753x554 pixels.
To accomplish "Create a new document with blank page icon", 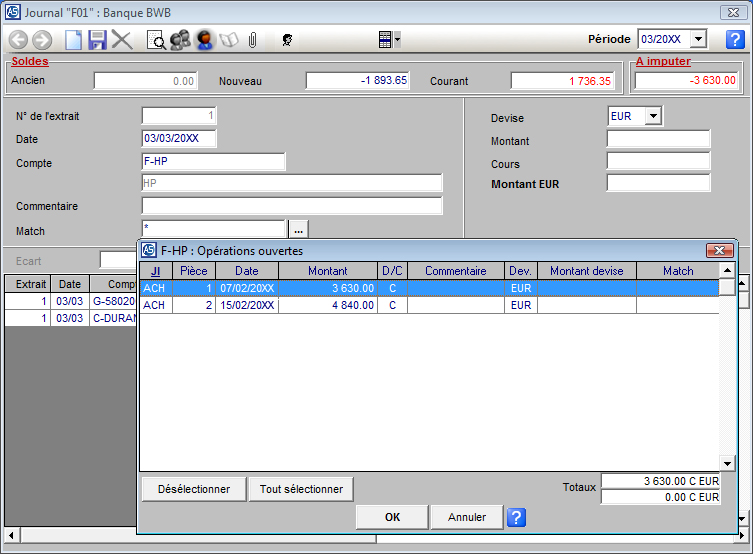I will pyautogui.click(x=73, y=40).
